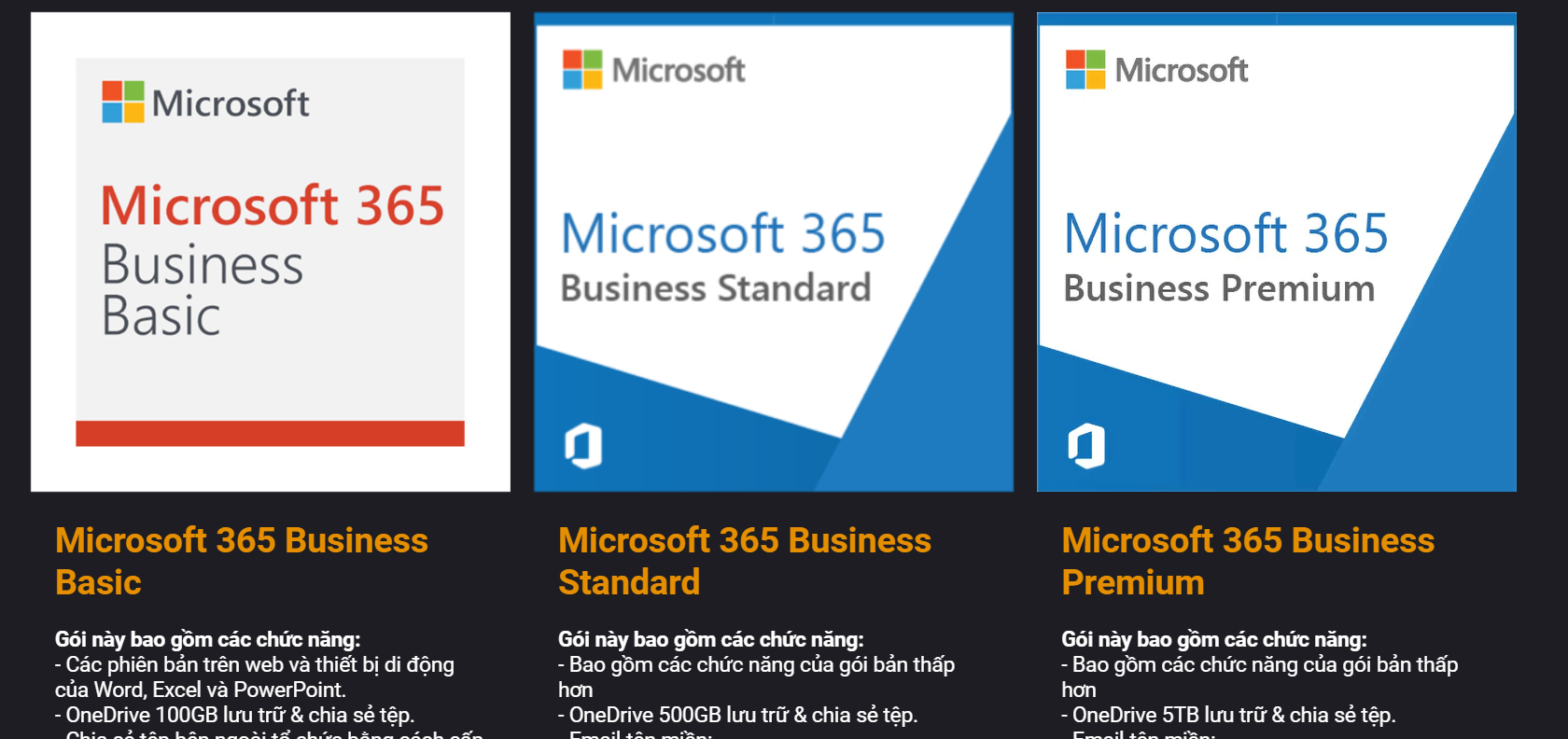Screen dimensions: 1568x739
Task: Click the Microsoft logo in the Business Premium image
Action: [1157, 70]
